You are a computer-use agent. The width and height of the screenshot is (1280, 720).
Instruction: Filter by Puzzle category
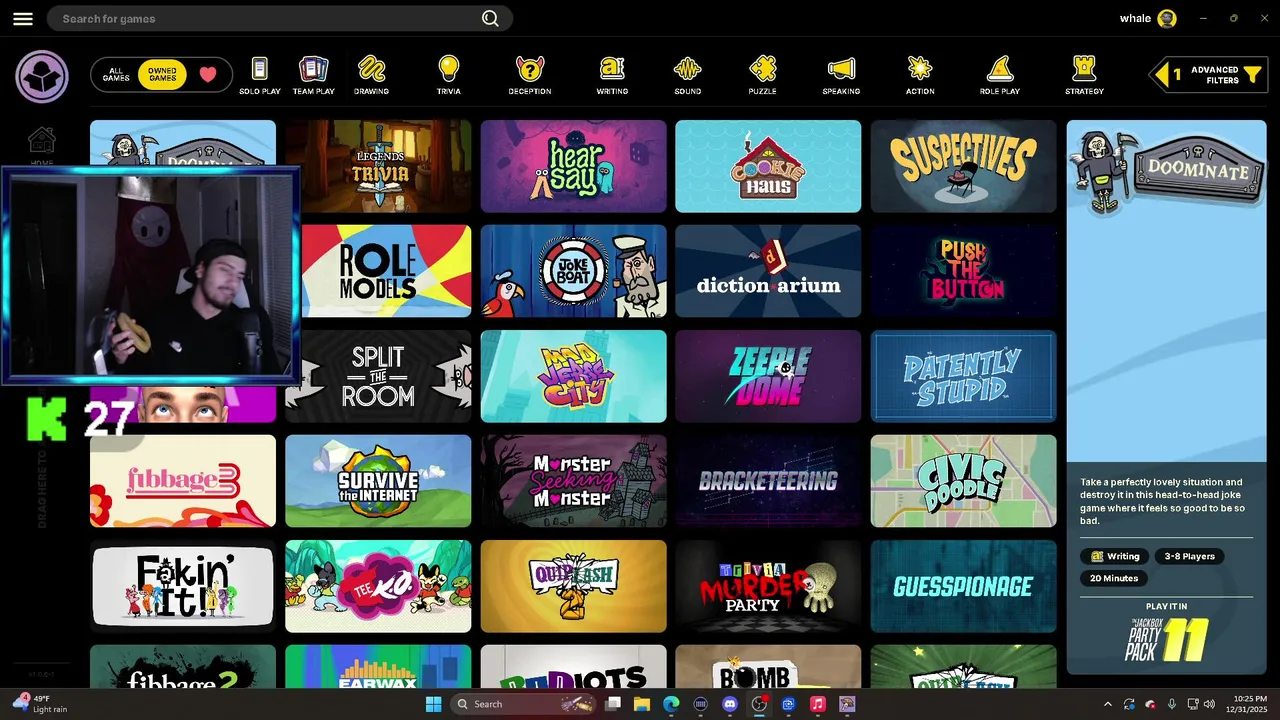pyautogui.click(x=762, y=76)
